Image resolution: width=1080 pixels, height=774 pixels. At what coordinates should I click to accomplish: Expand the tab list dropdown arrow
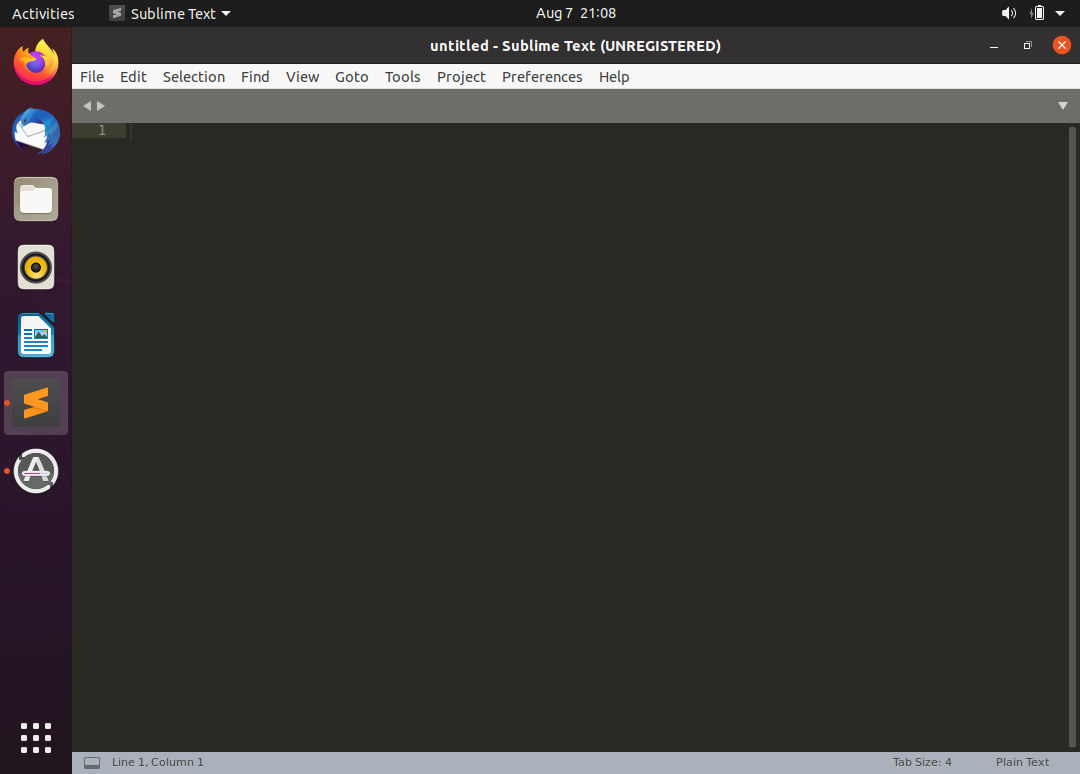pos(1062,106)
